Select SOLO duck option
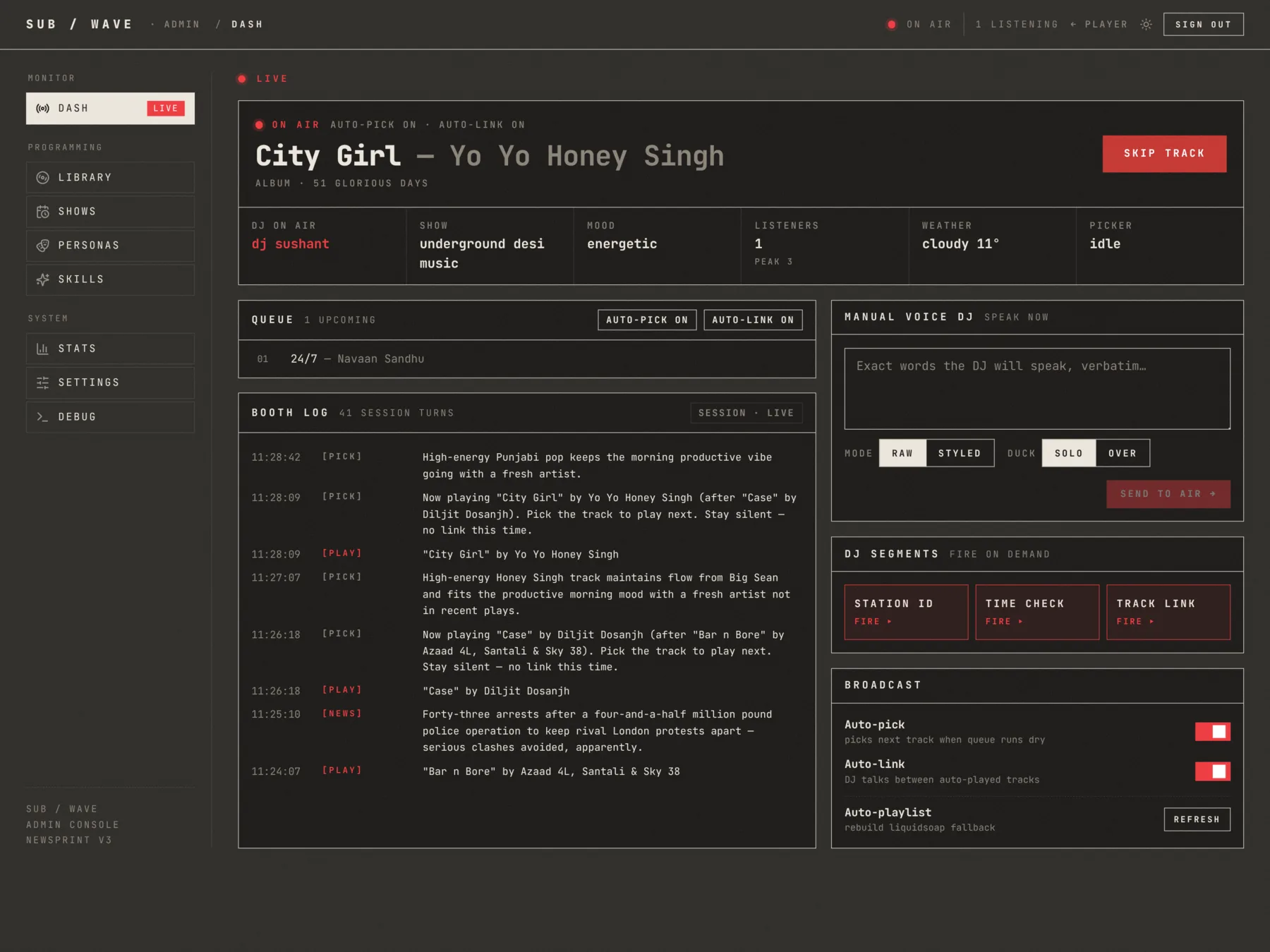1270x952 pixels. click(1068, 453)
